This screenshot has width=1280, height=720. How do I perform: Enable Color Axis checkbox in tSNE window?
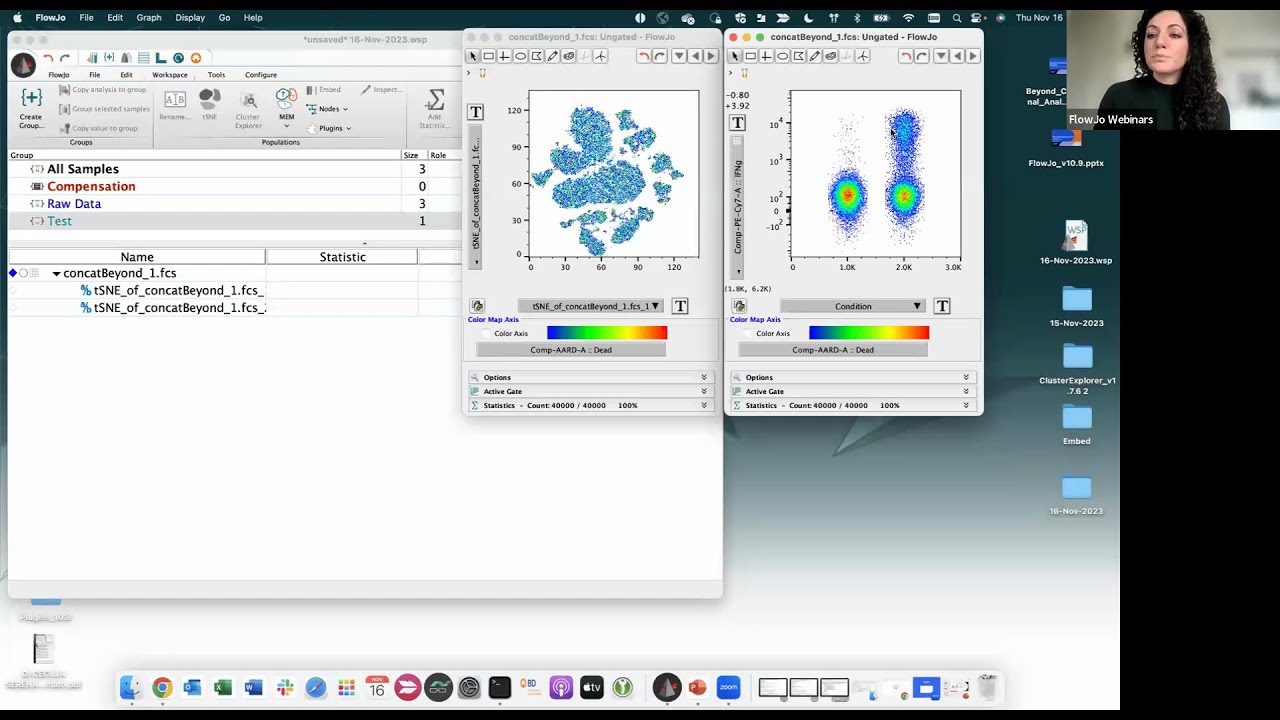[487, 334]
